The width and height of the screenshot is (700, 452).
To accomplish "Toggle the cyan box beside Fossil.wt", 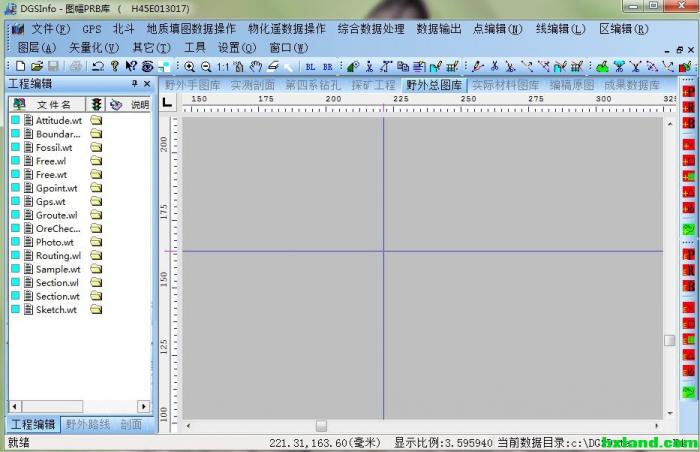I will (16, 147).
